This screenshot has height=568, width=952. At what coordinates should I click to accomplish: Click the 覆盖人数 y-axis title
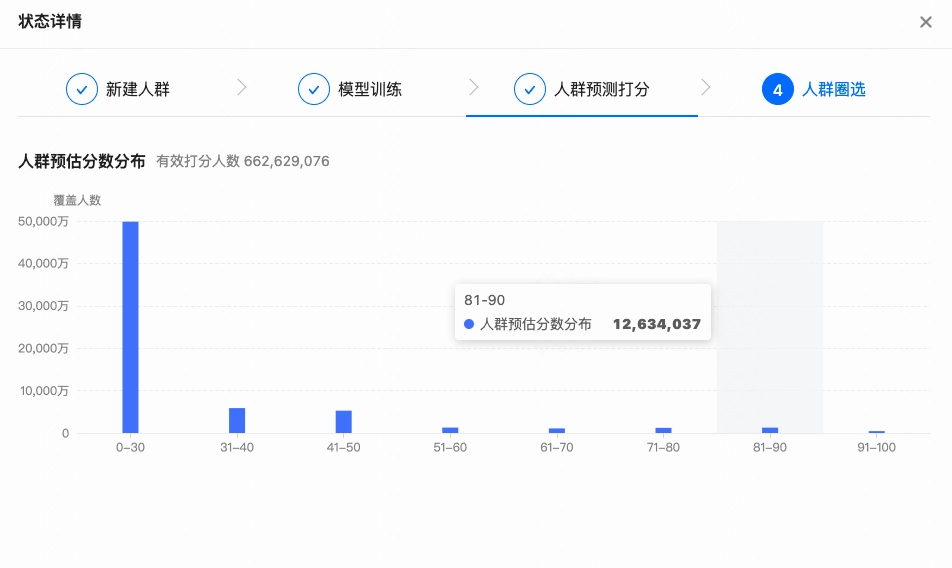(77, 200)
